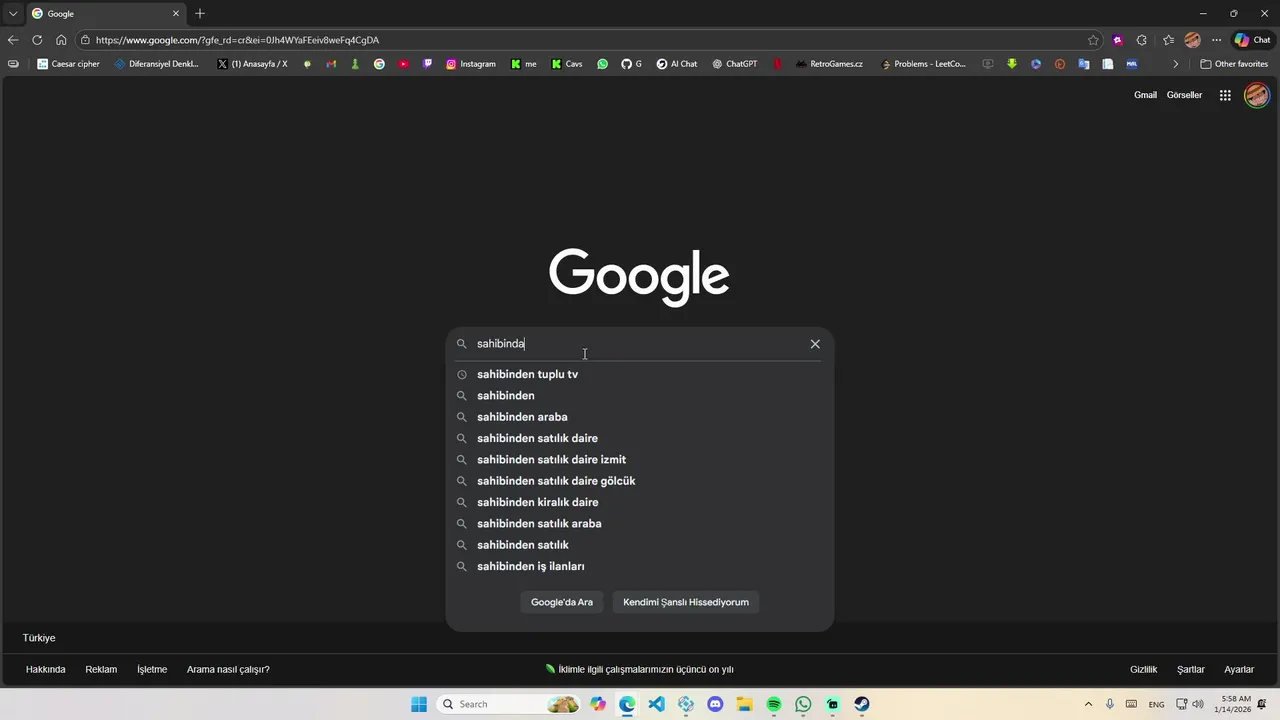Open Discord from the taskbar
The image size is (1280, 720).
(x=715, y=704)
